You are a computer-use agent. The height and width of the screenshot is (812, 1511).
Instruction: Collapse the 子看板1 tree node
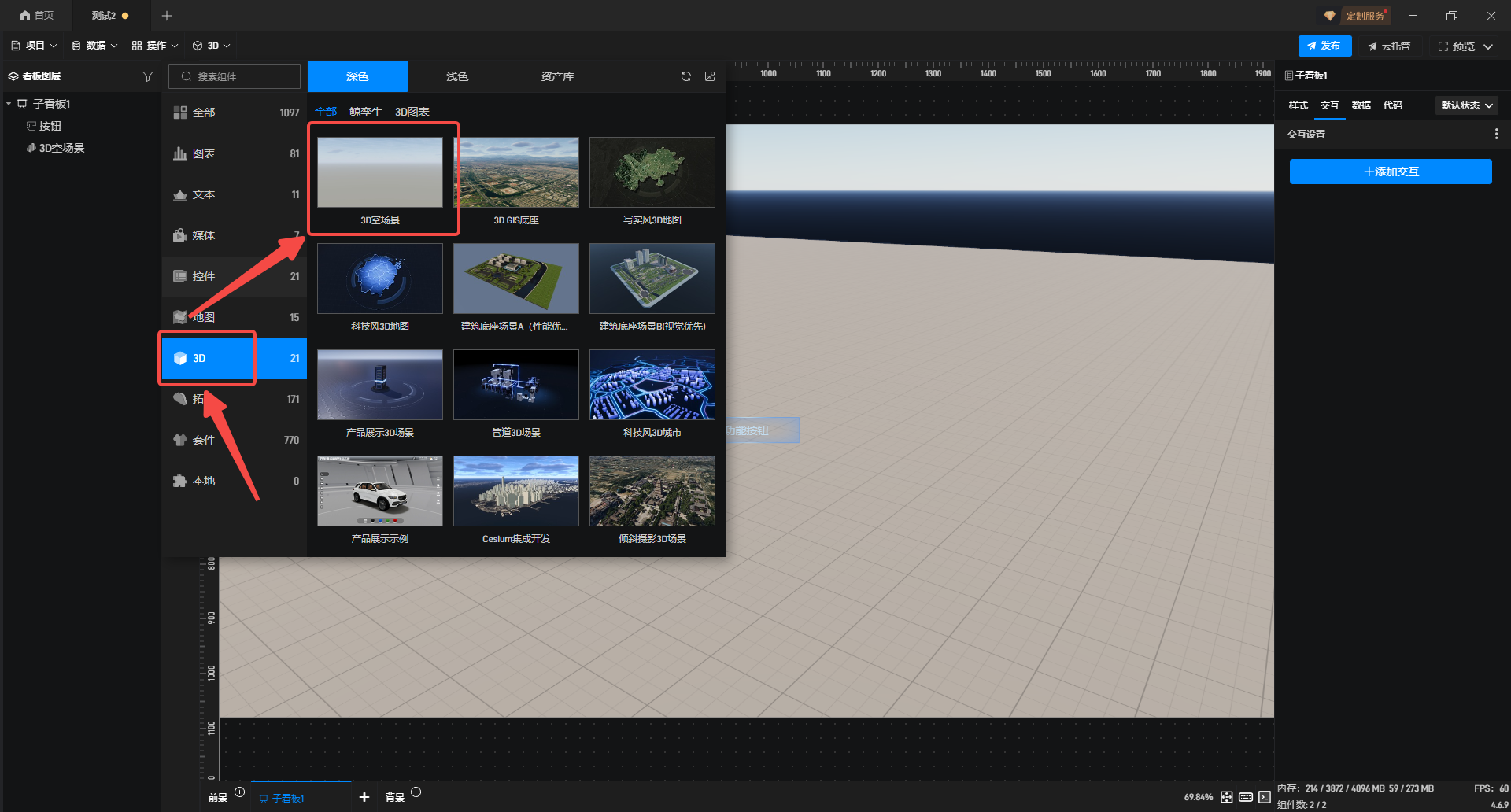[x=9, y=104]
